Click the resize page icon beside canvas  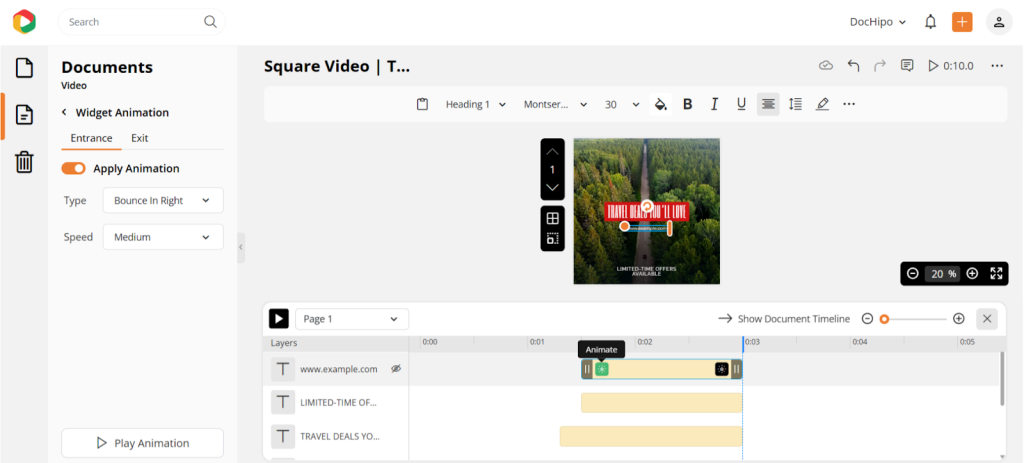pyautogui.click(x=552, y=238)
